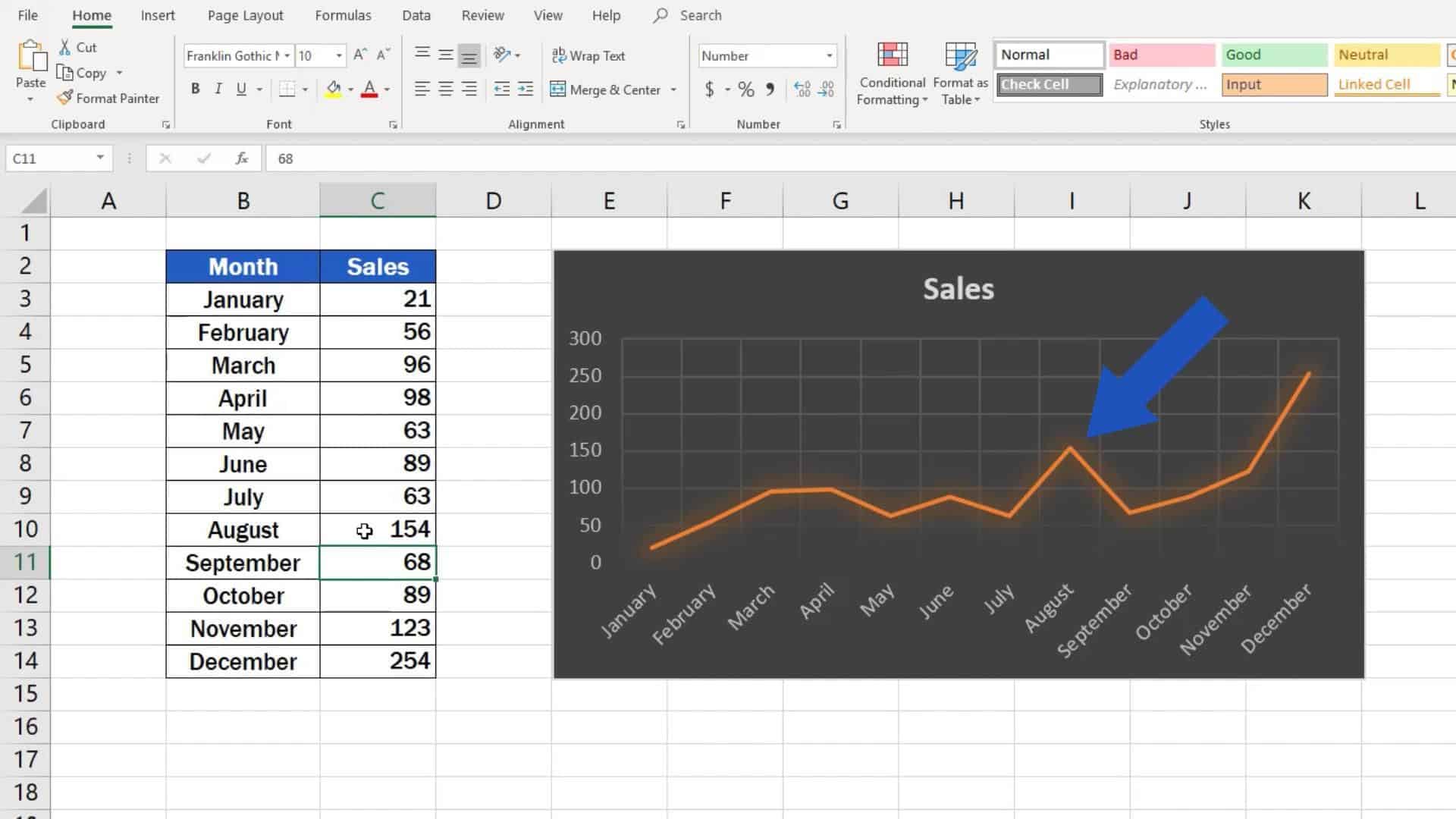Open the Search box

click(x=686, y=14)
